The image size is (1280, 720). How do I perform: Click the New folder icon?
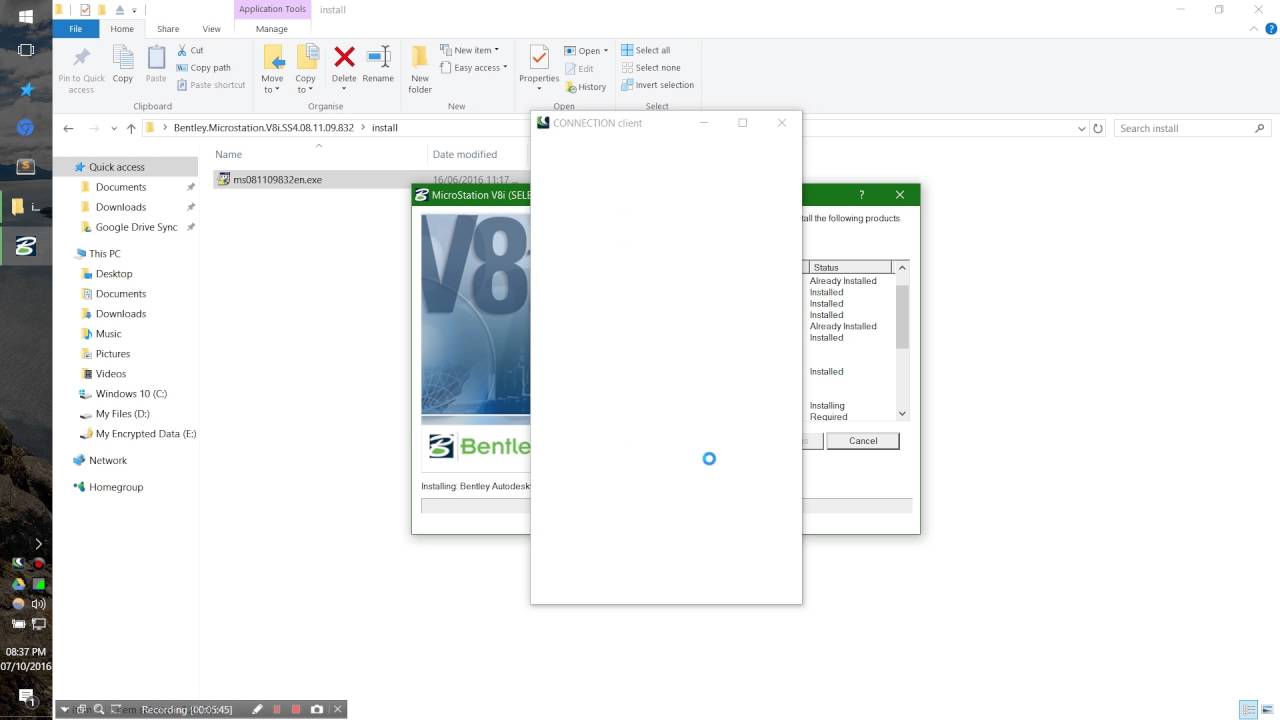(x=420, y=57)
